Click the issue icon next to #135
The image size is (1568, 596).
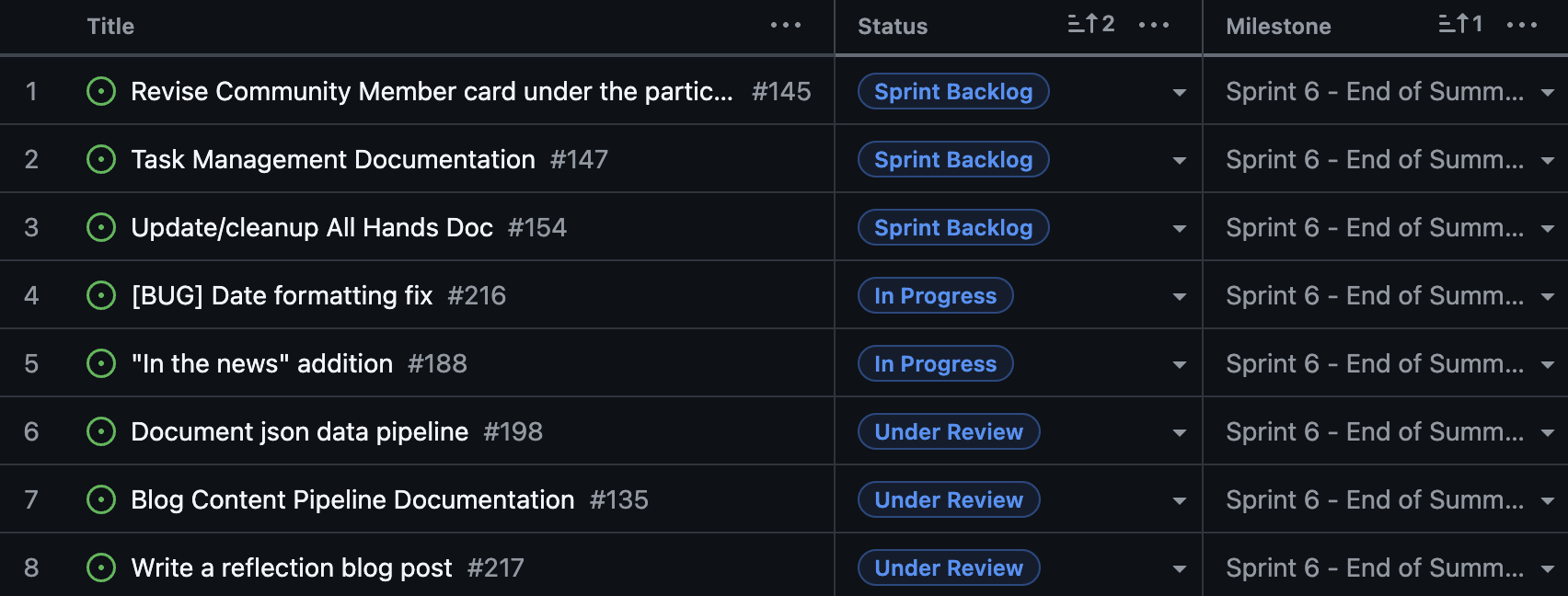(x=101, y=499)
